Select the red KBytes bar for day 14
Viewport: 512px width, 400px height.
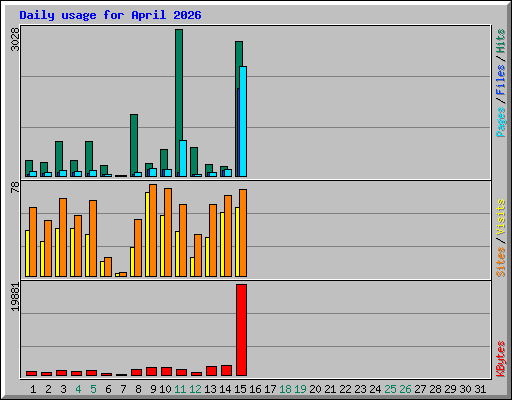pyautogui.click(x=226, y=371)
